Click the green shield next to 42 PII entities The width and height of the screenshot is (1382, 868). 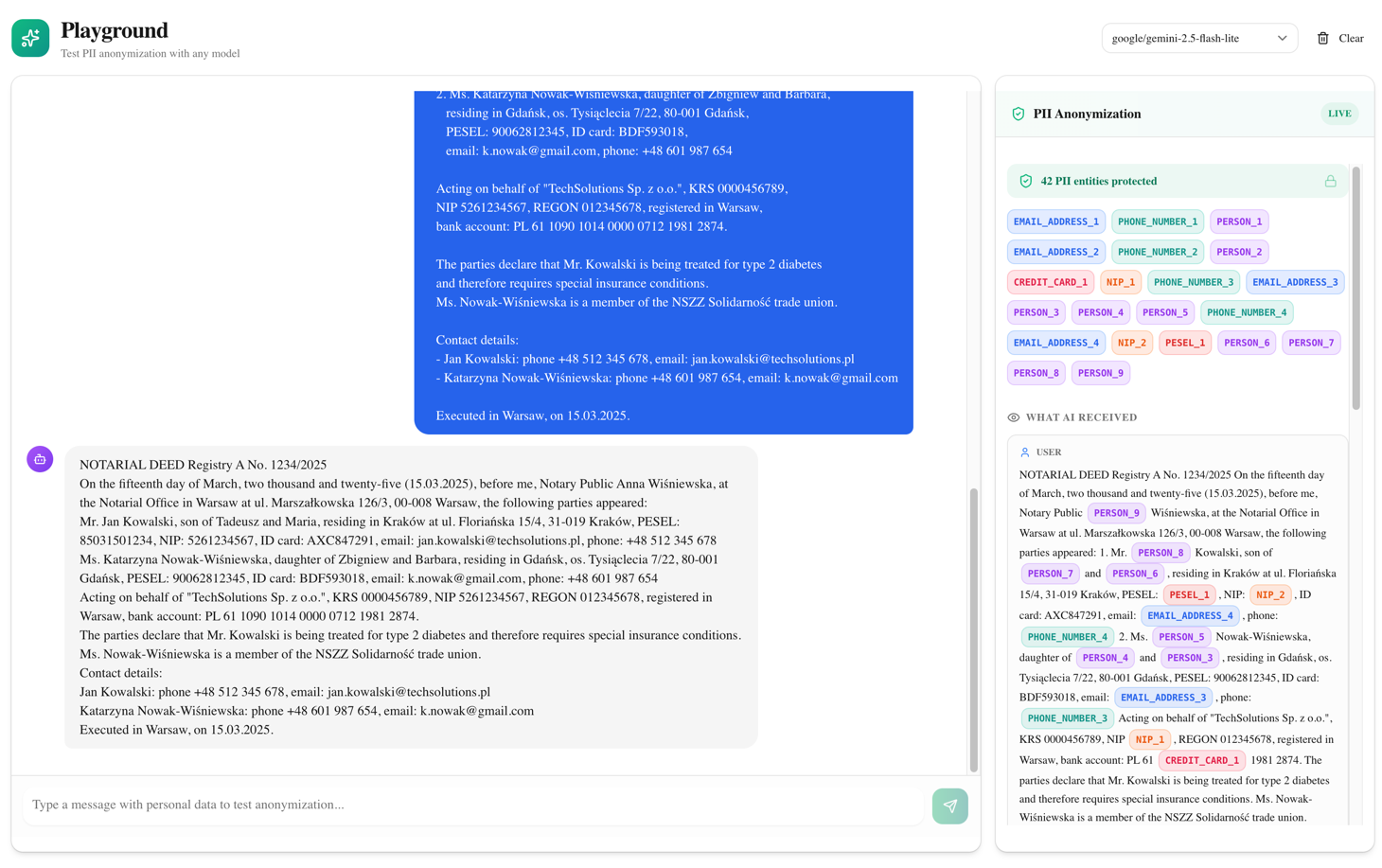[1025, 181]
